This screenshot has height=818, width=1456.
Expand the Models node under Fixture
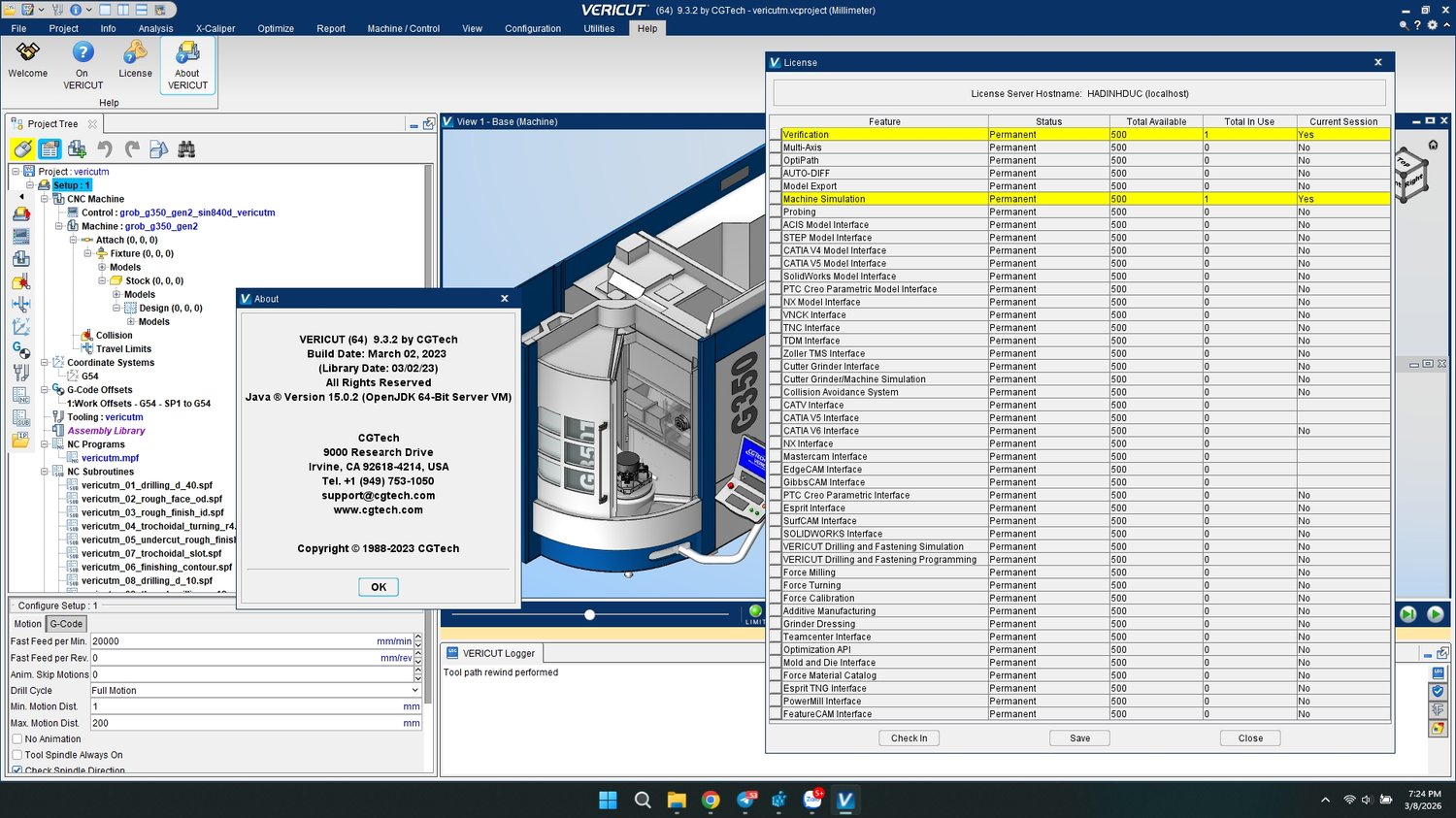[102, 267]
